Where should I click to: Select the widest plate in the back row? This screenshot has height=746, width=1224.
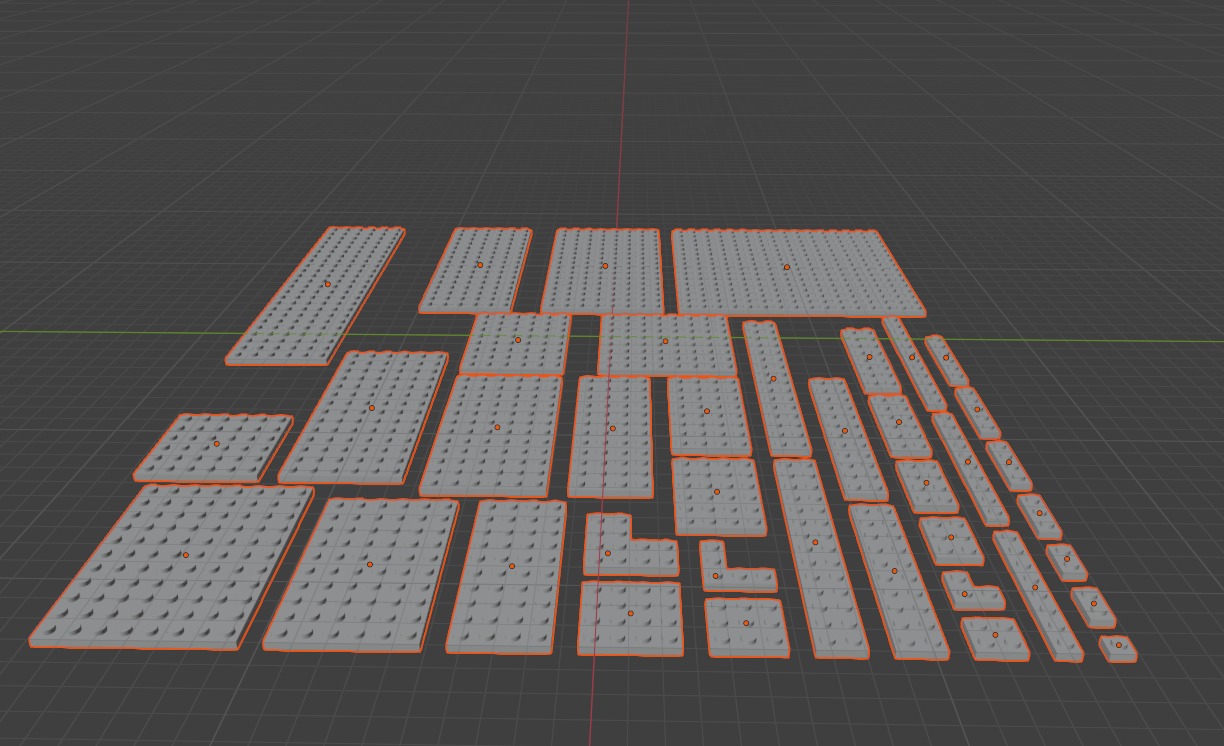(797, 272)
